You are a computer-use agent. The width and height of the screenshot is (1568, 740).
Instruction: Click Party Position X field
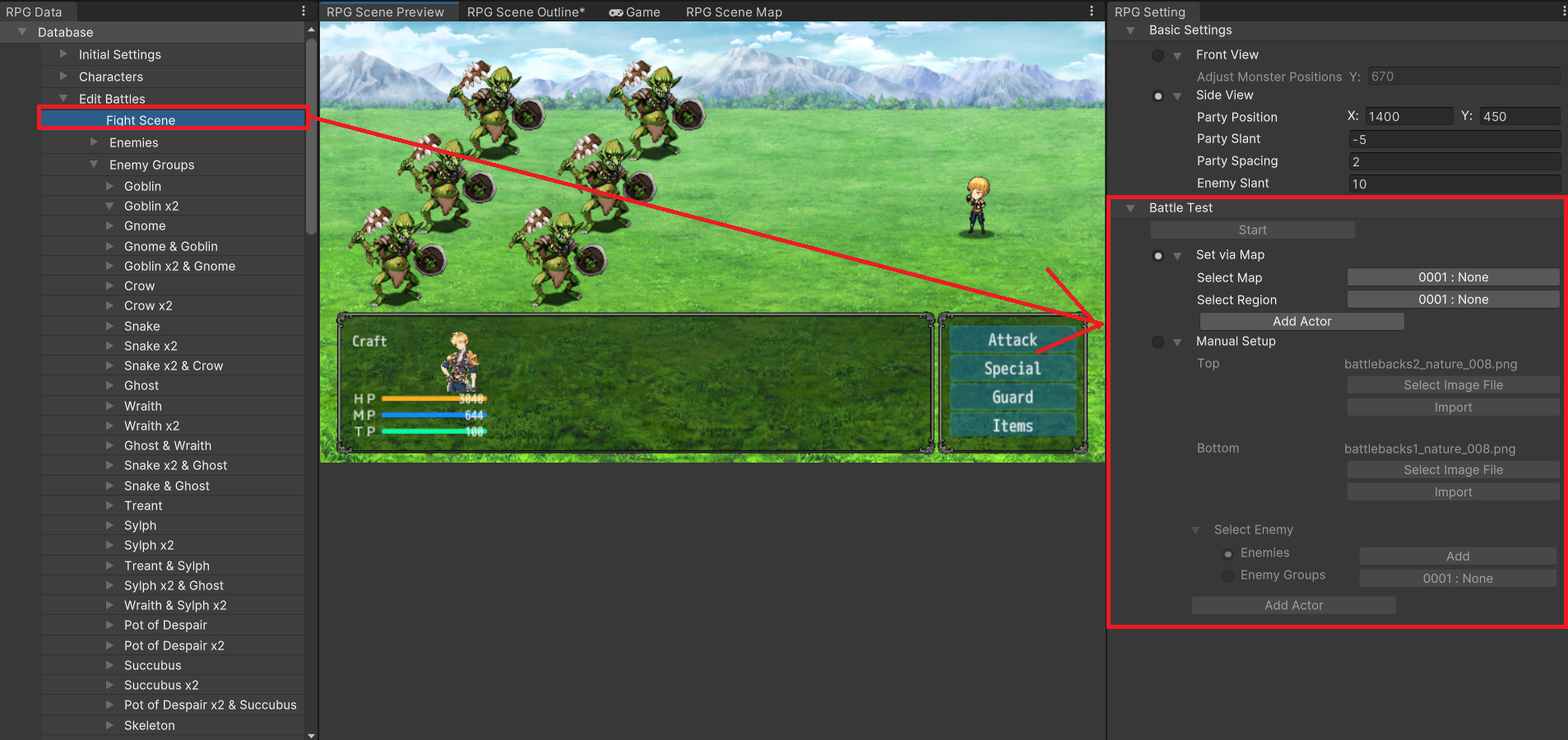coord(1409,117)
